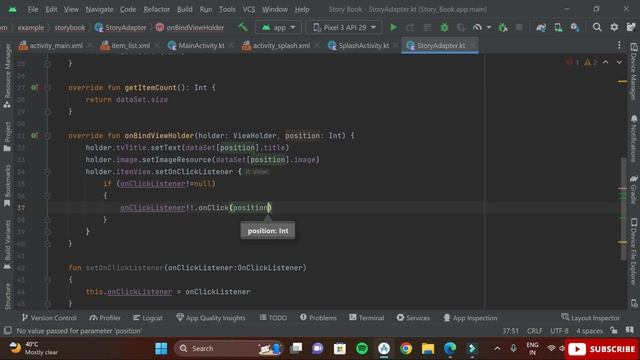Go to next highlighted error arrow
The height and width of the screenshot is (360, 640).
click(619, 62)
